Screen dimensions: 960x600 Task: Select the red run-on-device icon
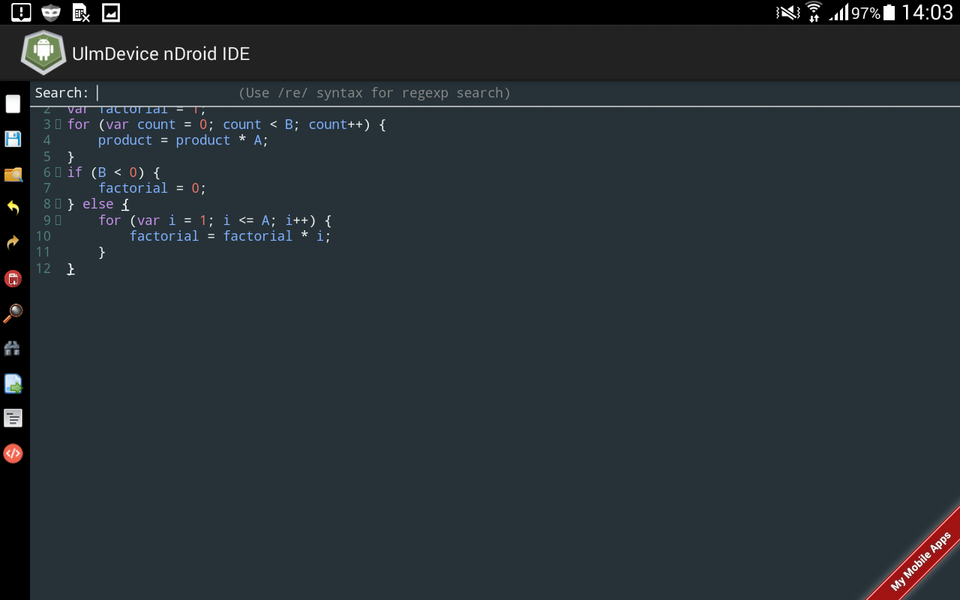tap(13, 278)
